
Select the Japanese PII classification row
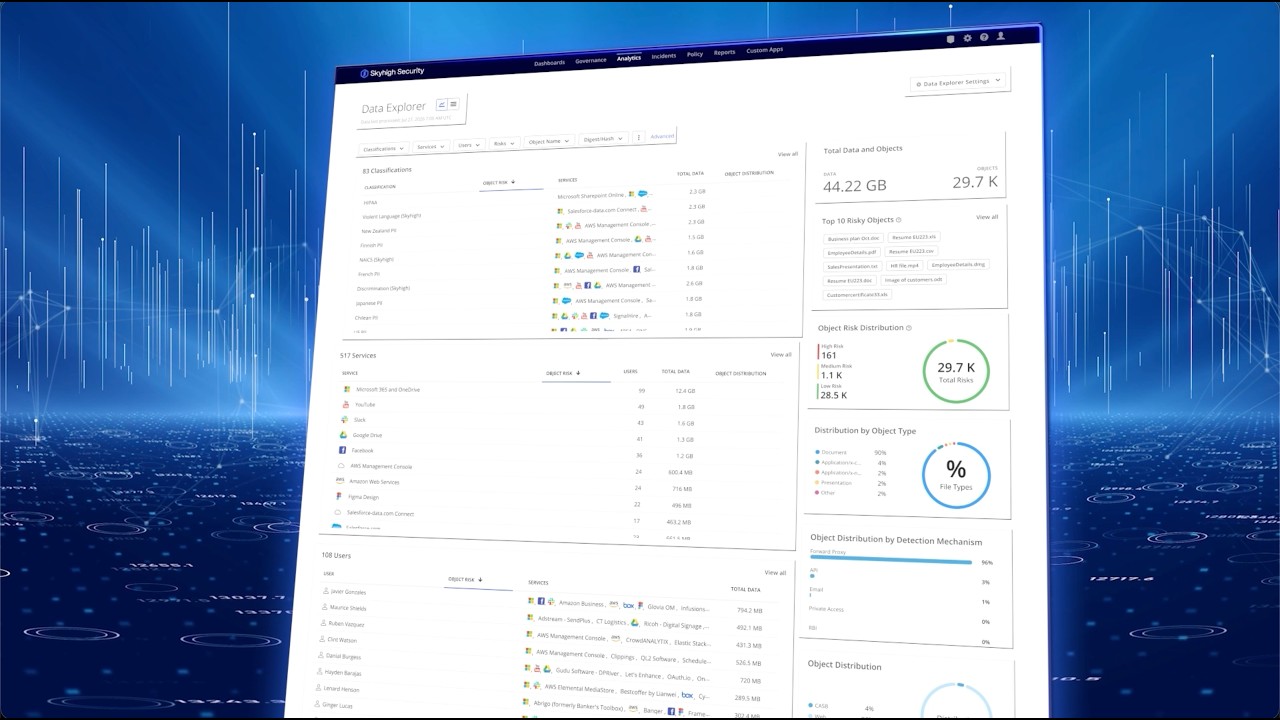tap(369, 303)
